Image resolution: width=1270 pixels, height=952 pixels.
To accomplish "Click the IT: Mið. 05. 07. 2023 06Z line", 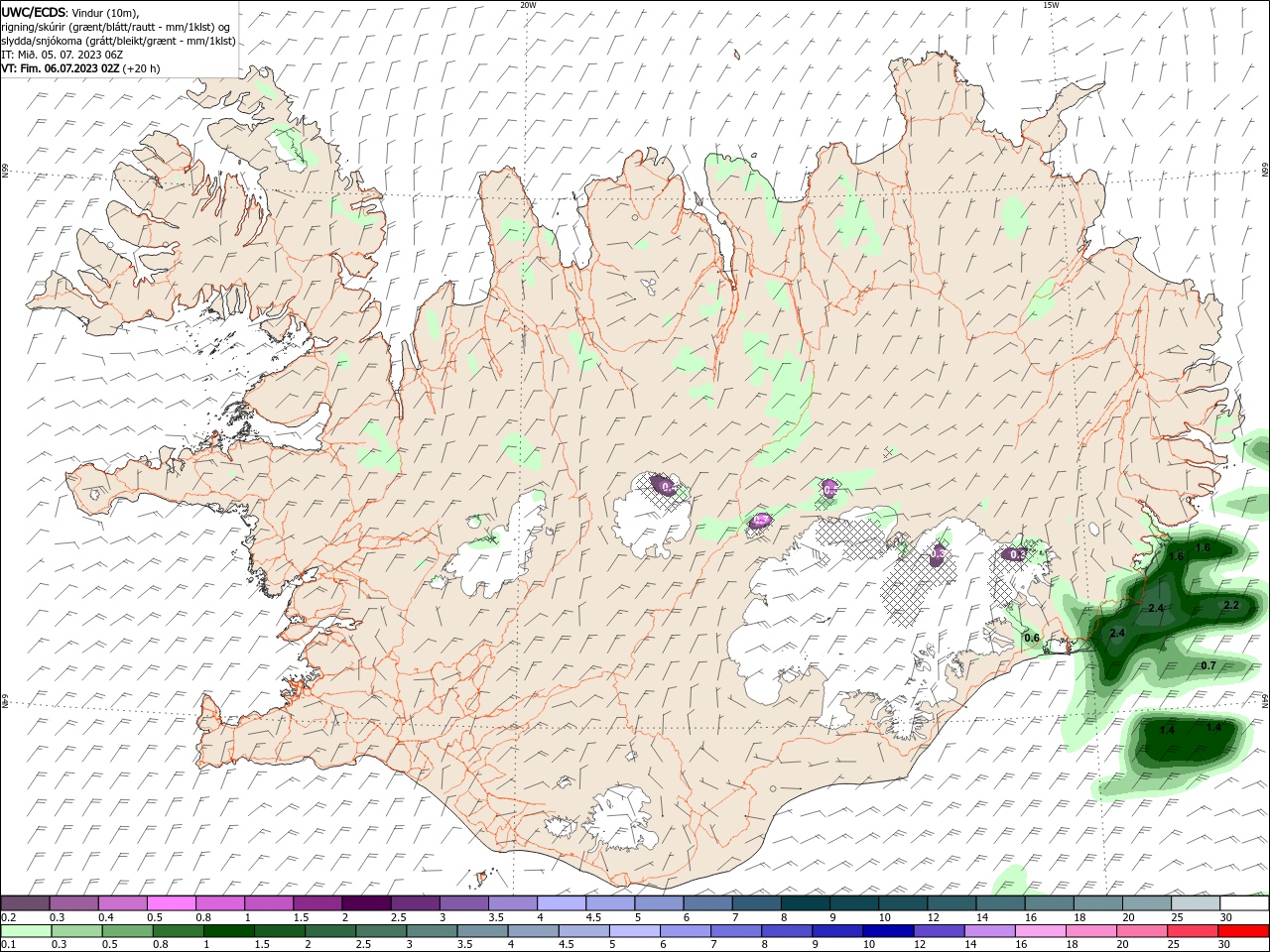I will [x=63, y=55].
